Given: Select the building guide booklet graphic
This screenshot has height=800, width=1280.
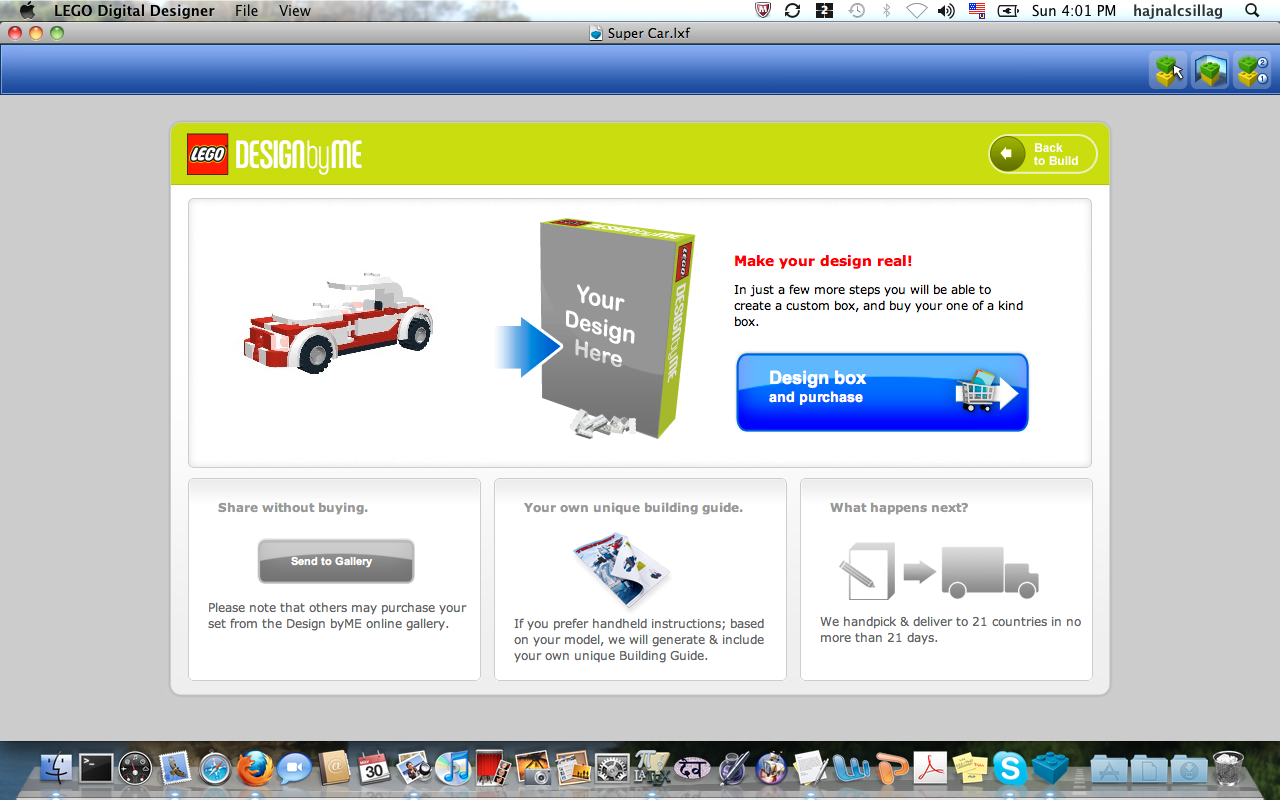Looking at the screenshot, I should (622, 570).
